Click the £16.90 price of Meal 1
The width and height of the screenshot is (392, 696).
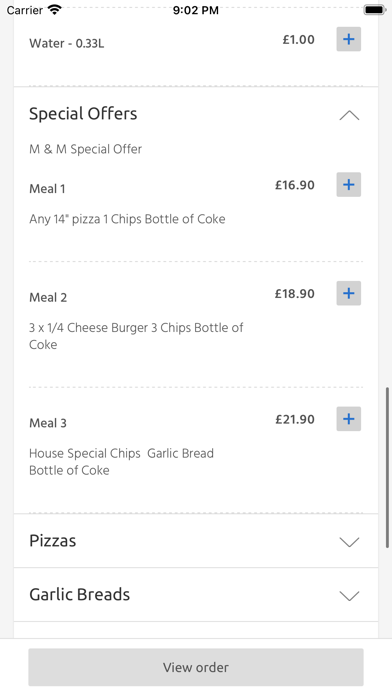coord(295,185)
